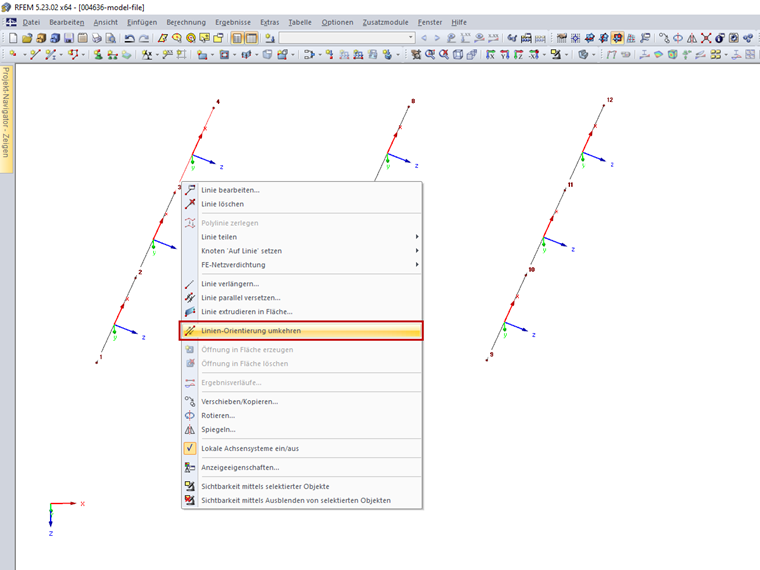760x570 pixels.
Task: Click the Mirror toolbar icon
Action: 692,38
